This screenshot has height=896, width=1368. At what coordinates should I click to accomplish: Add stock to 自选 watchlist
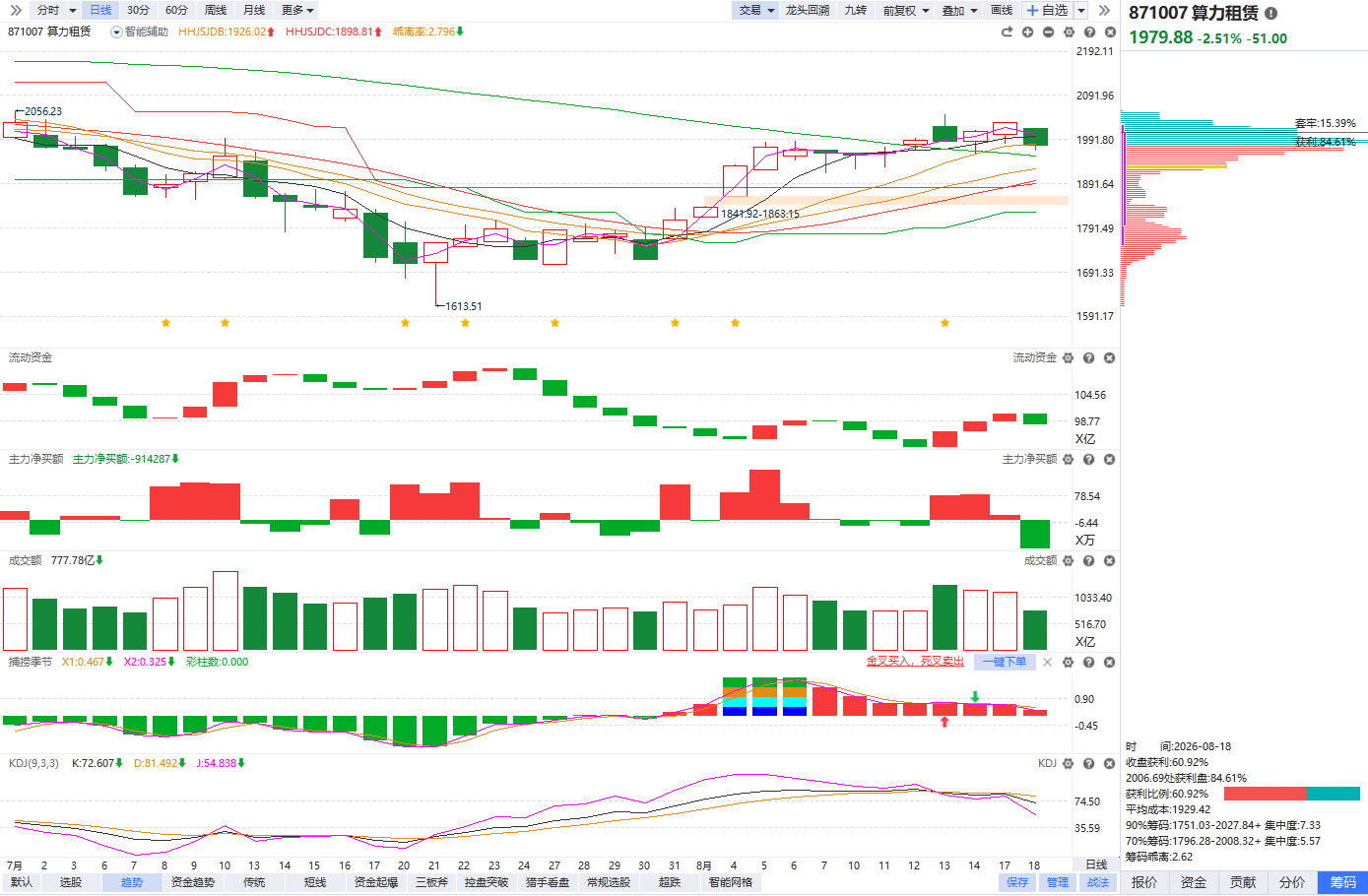click(1047, 10)
